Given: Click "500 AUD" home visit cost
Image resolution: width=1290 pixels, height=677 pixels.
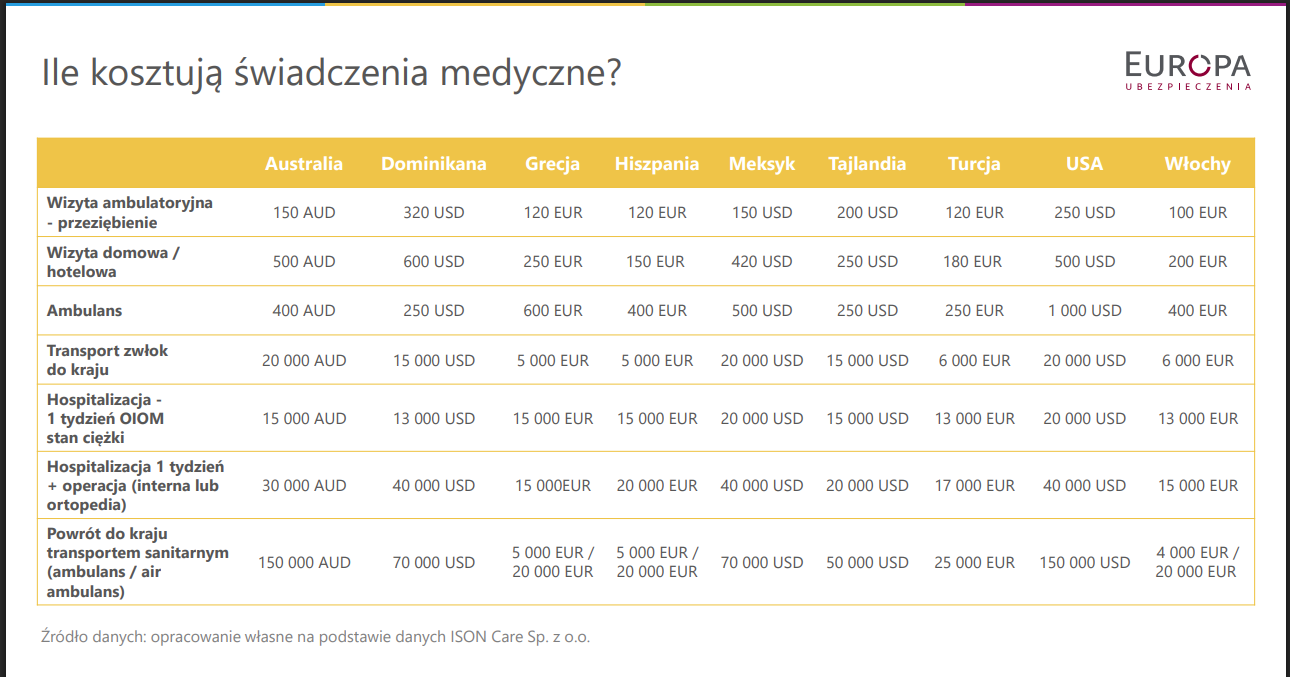Looking at the screenshot, I should point(304,261).
